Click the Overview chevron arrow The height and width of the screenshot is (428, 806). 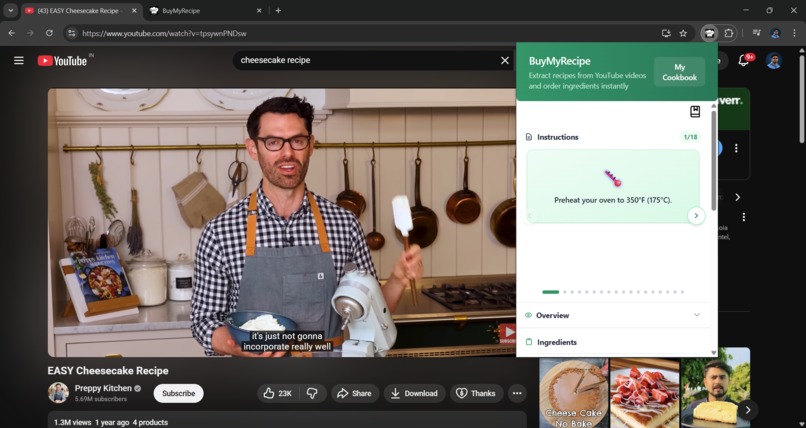(x=697, y=315)
